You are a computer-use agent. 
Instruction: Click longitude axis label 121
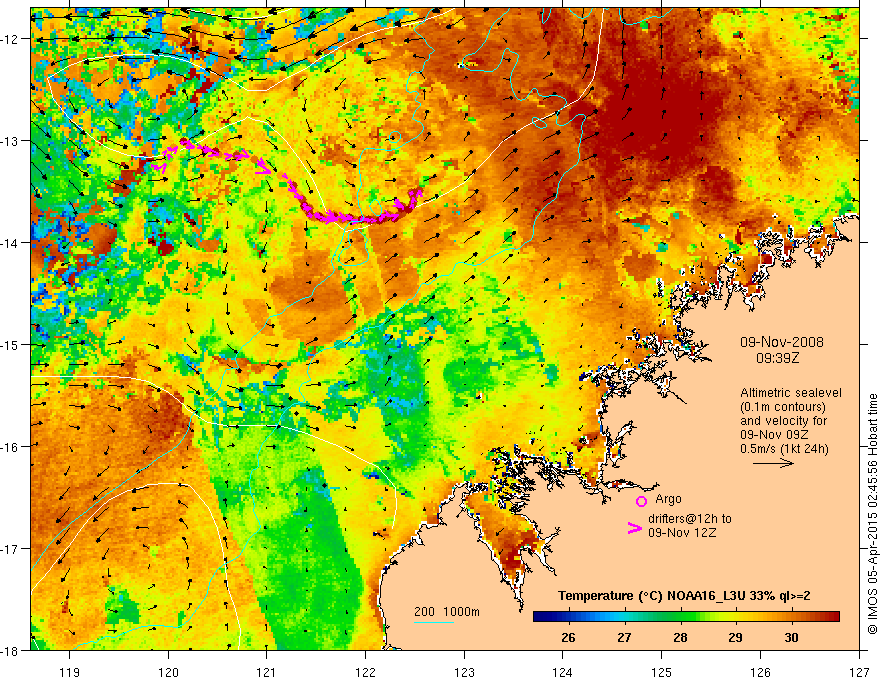(x=267, y=672)
